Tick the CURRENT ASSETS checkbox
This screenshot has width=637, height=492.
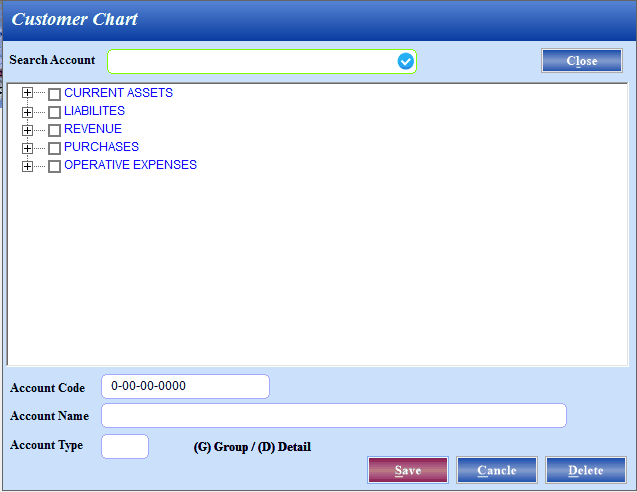click(54, 94)
